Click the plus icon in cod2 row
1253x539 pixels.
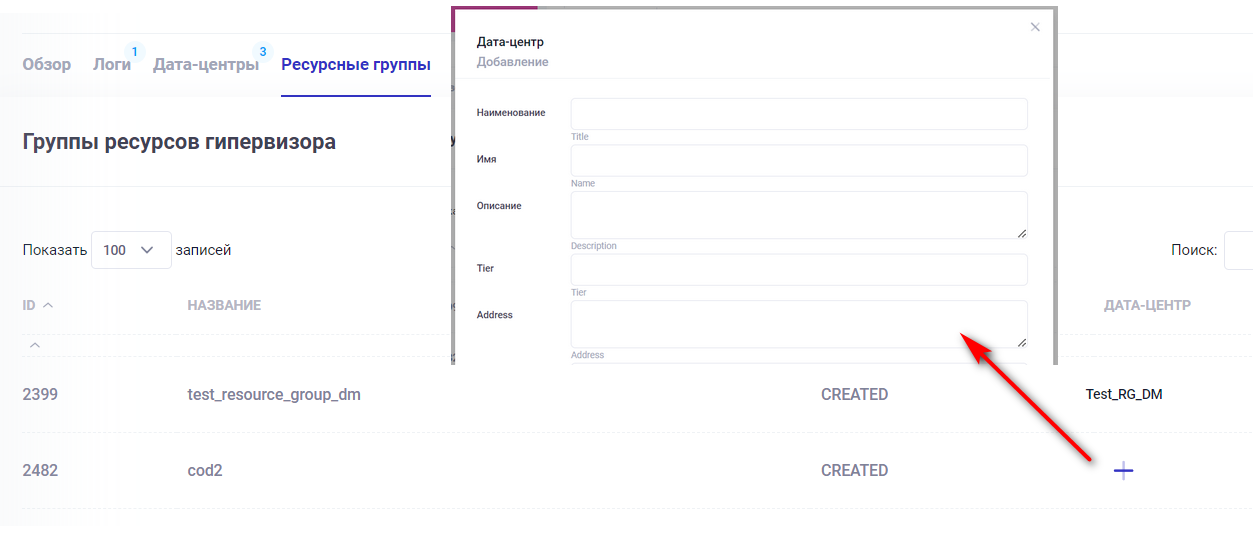tap(1123, 471)
